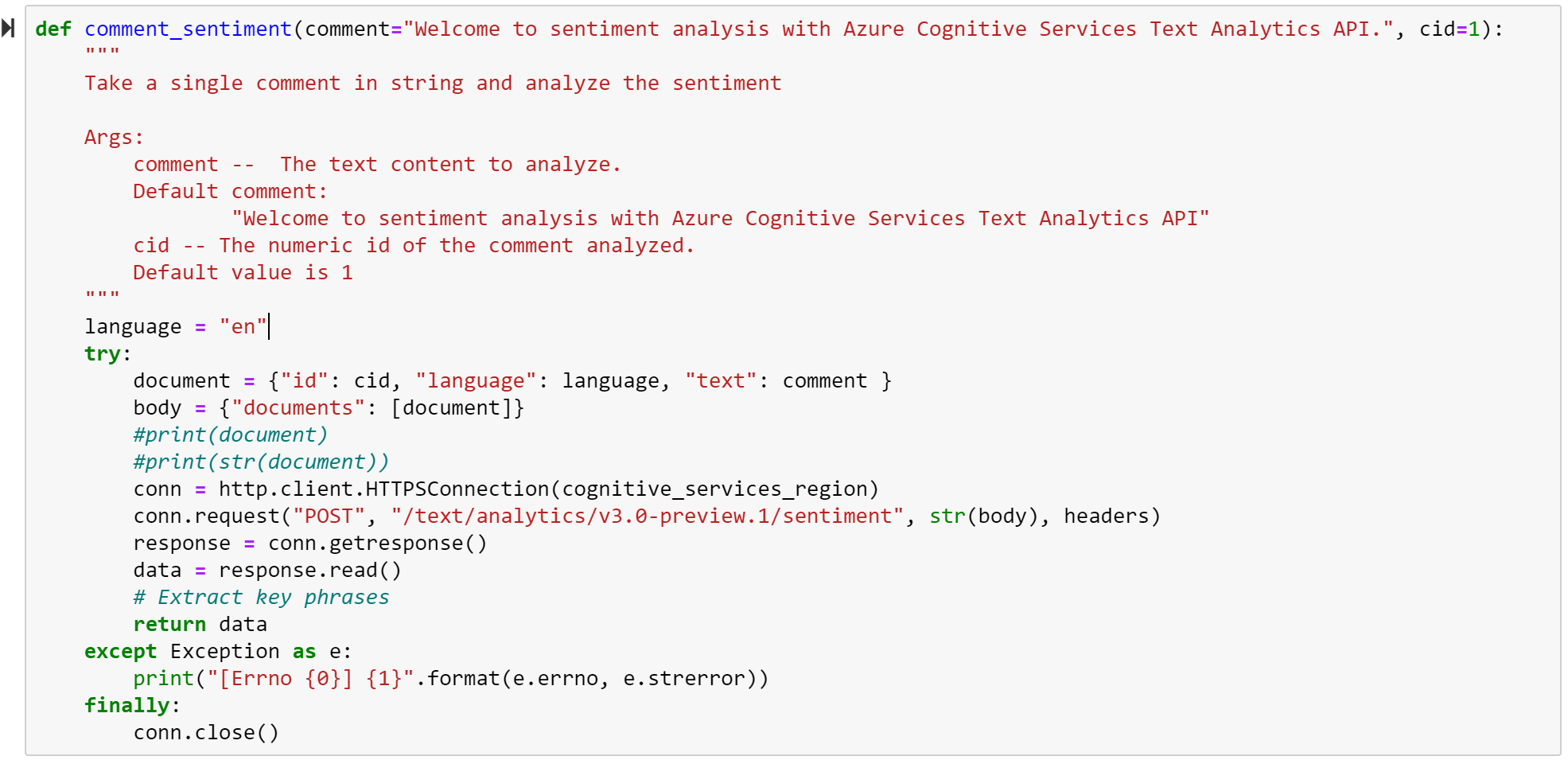Click the finally keyword
This screenshot has height=760, width=1568.
click(126, 706)
